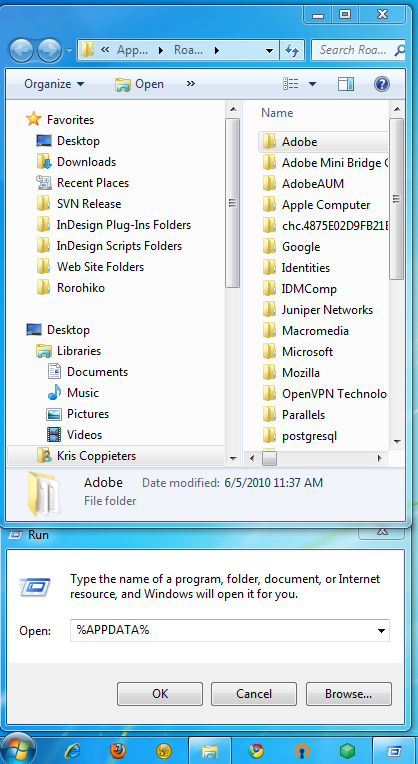Click the Forward navigation arrow
The width and height of the screenshot is (418, 764).
point(50,50)
